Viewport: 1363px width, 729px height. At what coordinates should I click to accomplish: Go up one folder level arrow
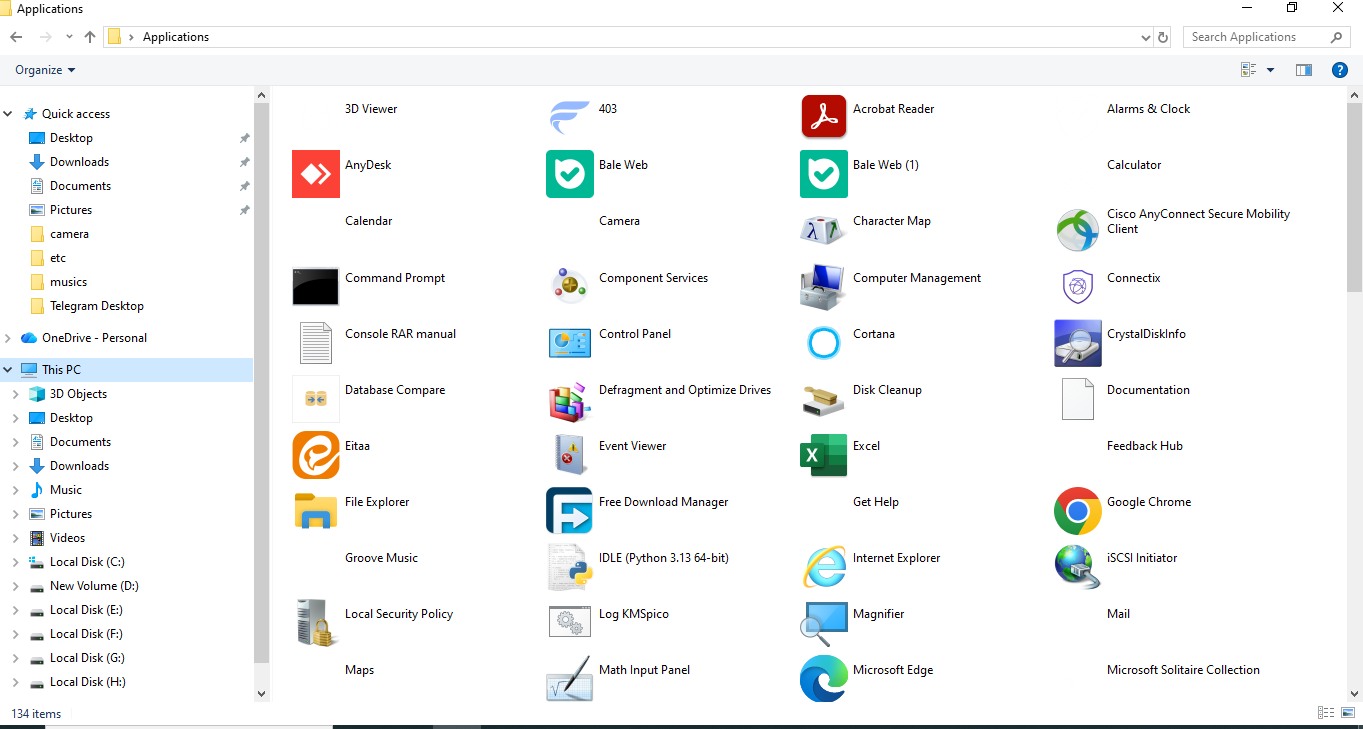click(x=90, y=37)
